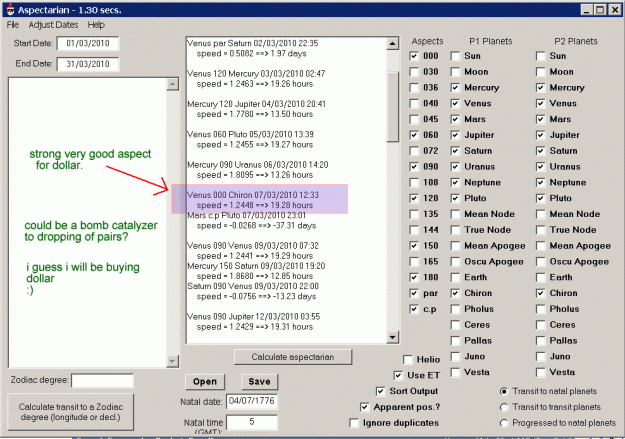This screenshot has width=625, height=439.
Task: Open the File menu
Action: (13, 25)
